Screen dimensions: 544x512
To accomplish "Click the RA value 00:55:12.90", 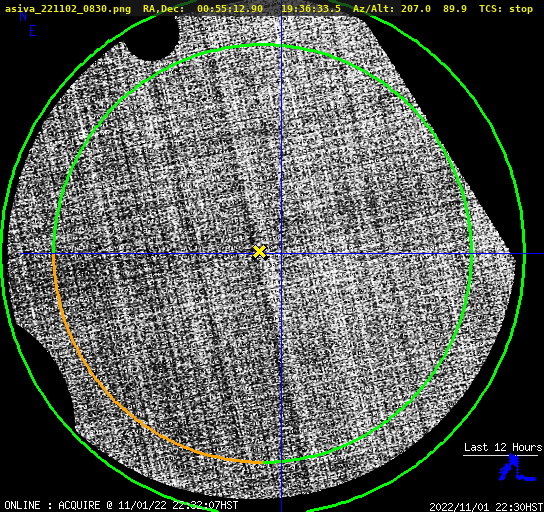I will click(230, 9).
